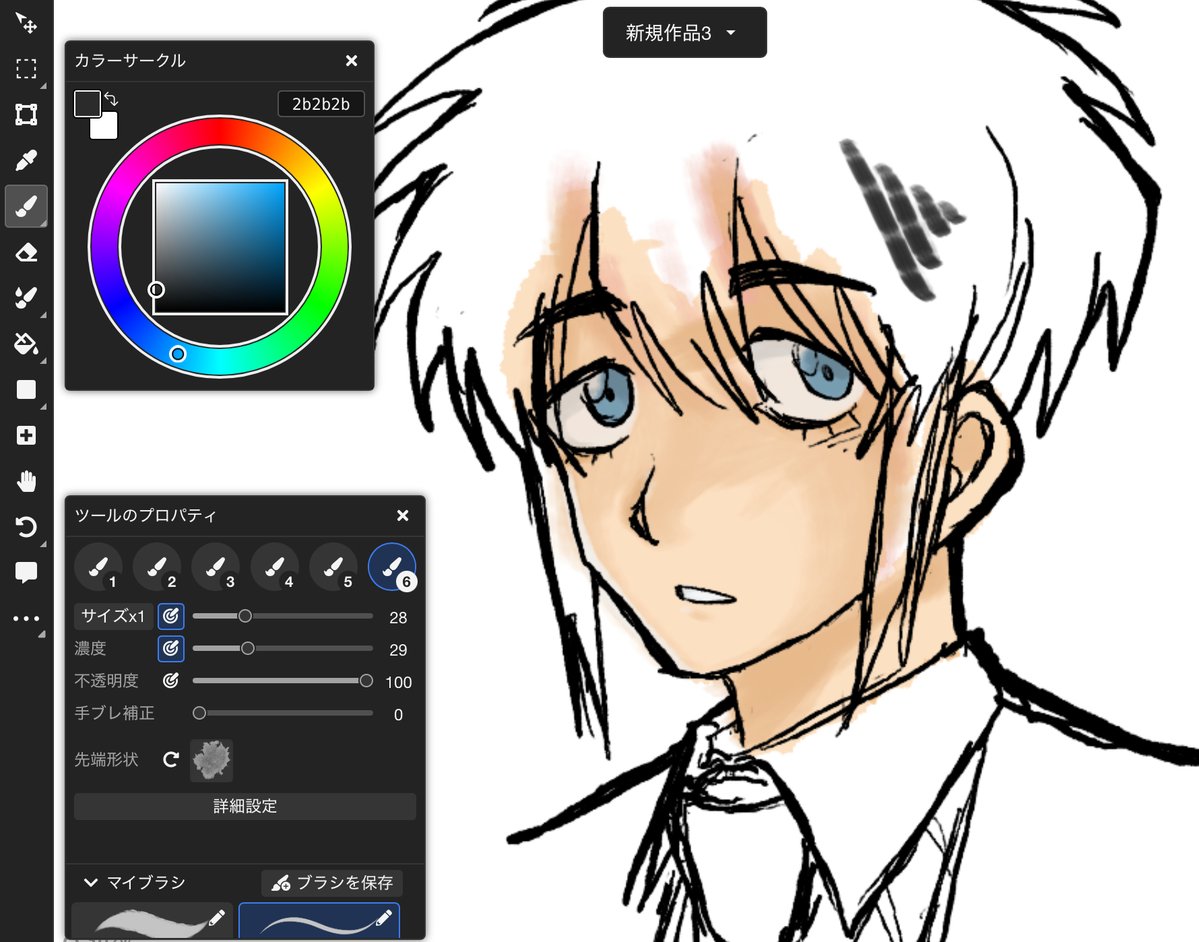Image resolution: width=1199 pixels, height=942 pixels.
Task: Toggle pen pressure for 不透明度
Action: coord(171,681)
